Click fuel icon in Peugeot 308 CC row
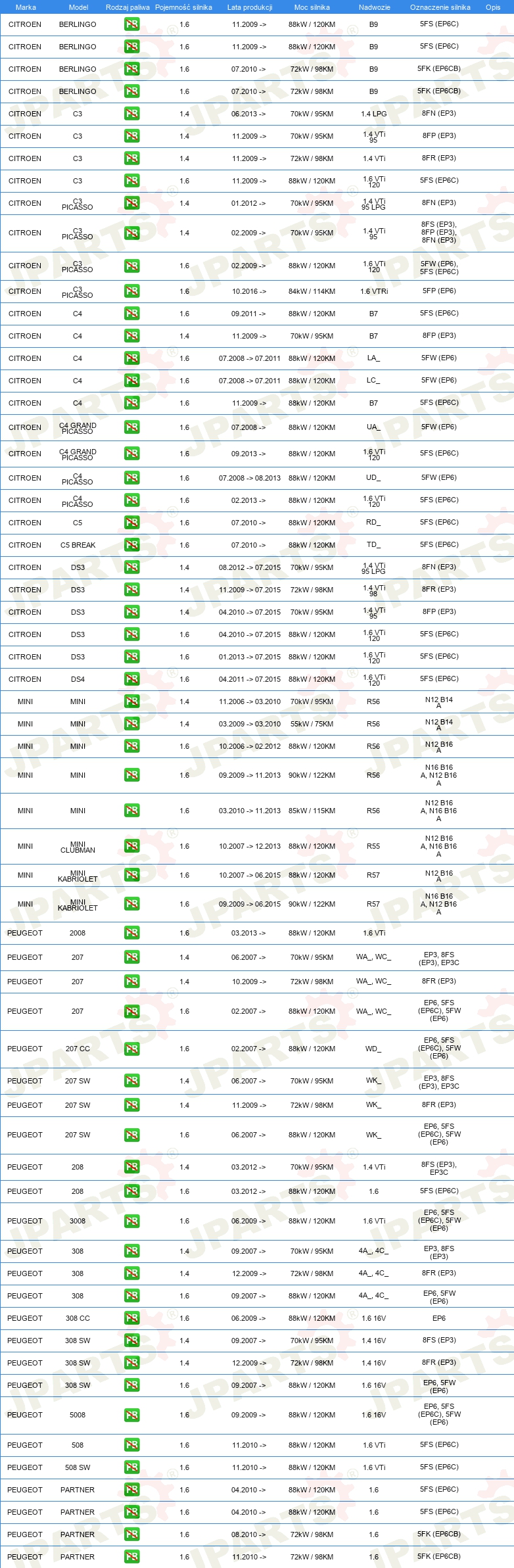Viewport: 514px width, 1568px height. click(x=131, y=1318)
